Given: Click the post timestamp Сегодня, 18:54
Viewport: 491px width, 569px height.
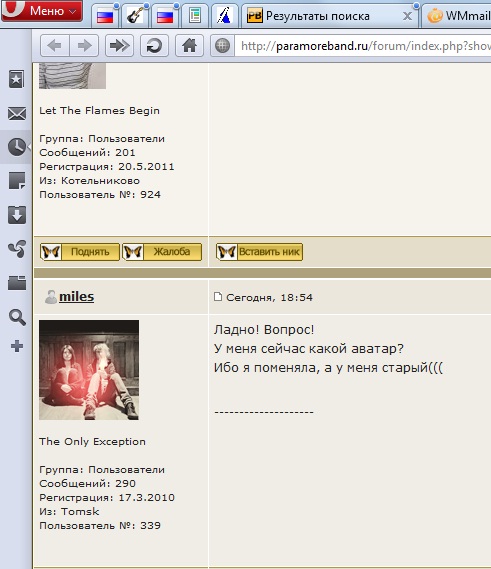Looking at the screenshot, I should coord(269,298).
